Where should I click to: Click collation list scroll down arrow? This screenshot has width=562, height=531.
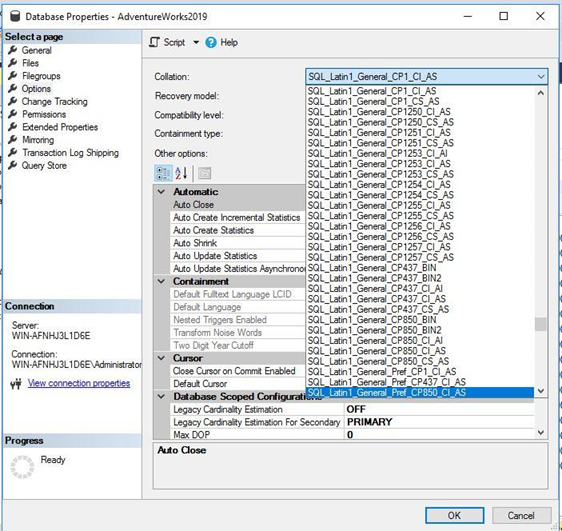pyautogui.click(x=541, y=391)
